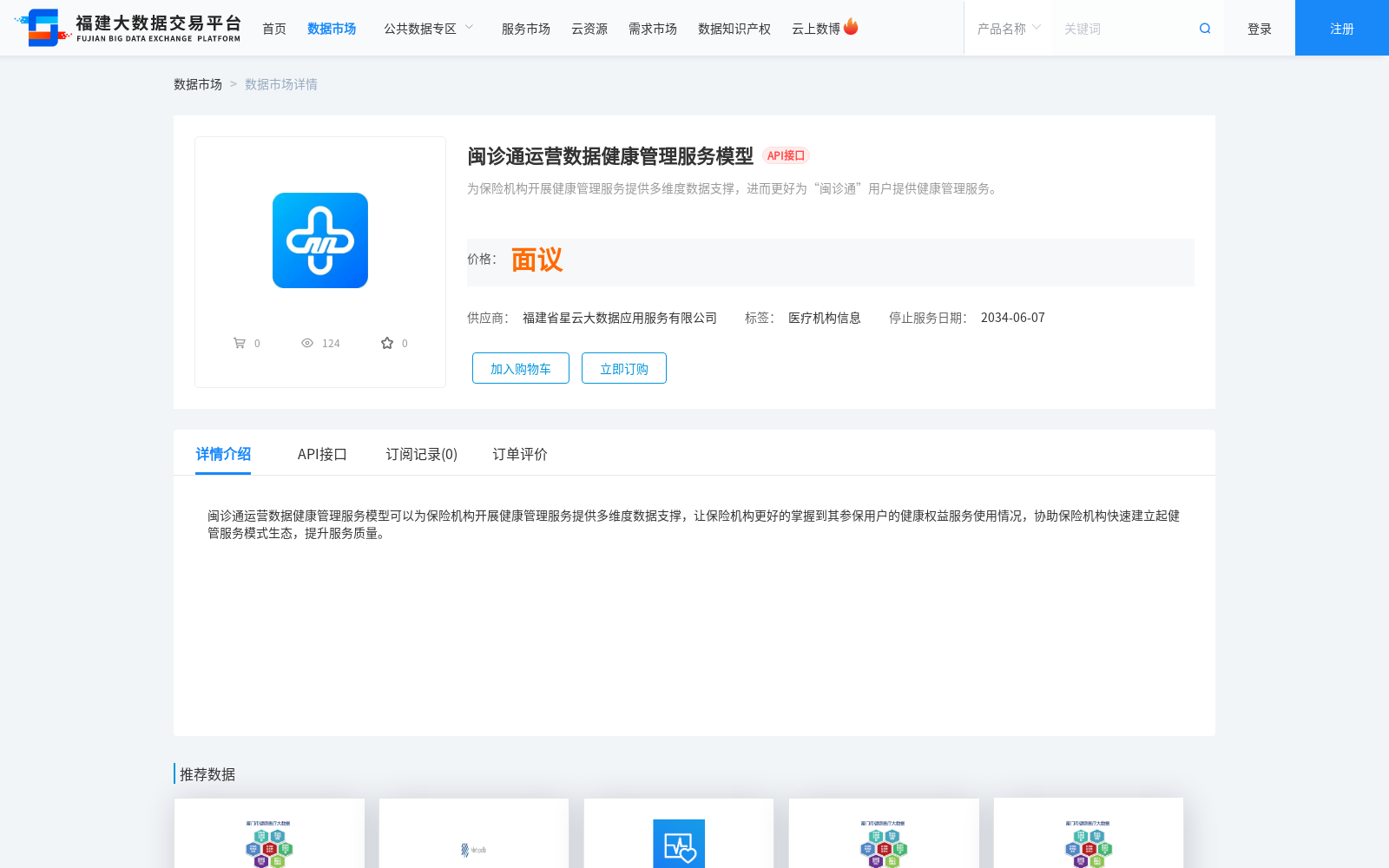1389x868 pixels.
Task: Click the title 闽诊通运营数据健康管理服务模型
Action: pyautogui.click(x=610, y=156)
